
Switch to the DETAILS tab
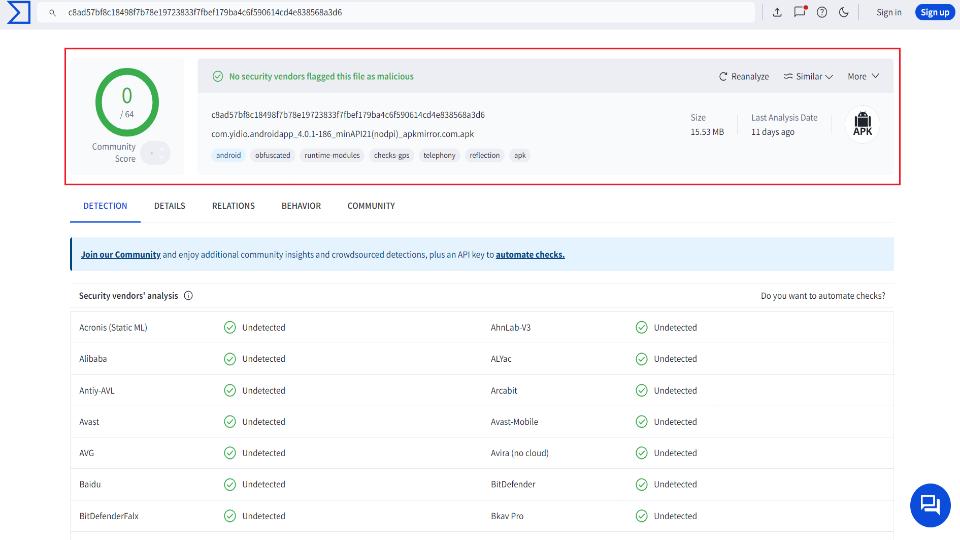170,206
